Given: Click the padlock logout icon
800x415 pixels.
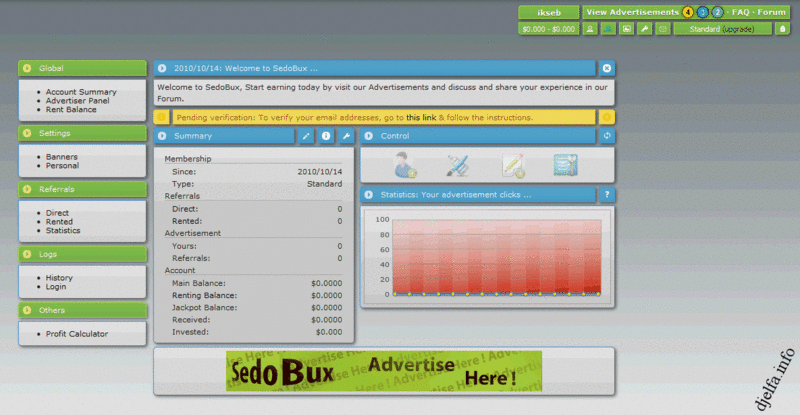Looking at the screenshot, I should click(783, 29).
